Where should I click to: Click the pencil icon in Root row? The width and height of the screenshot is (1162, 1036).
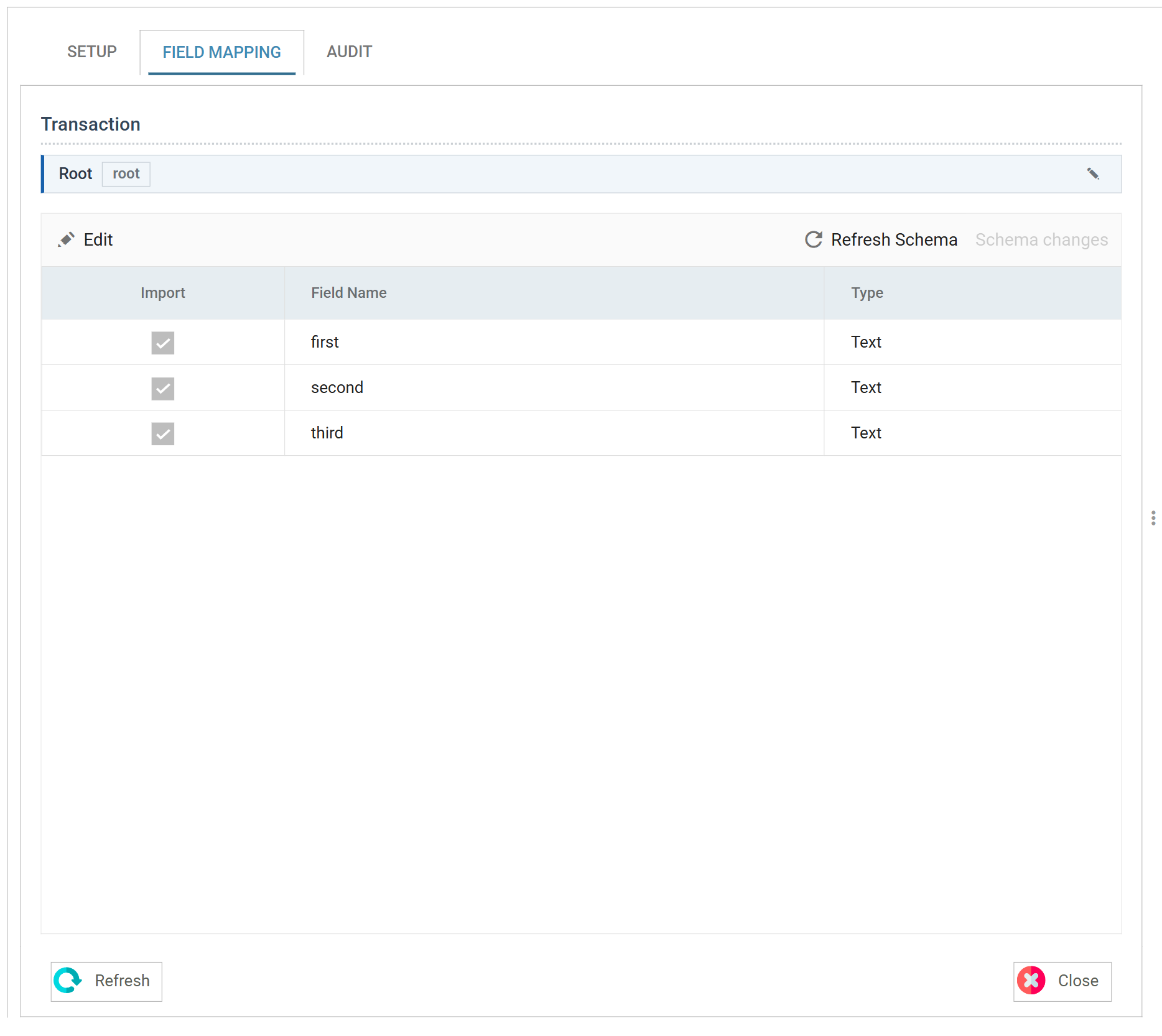[1093, 174]
